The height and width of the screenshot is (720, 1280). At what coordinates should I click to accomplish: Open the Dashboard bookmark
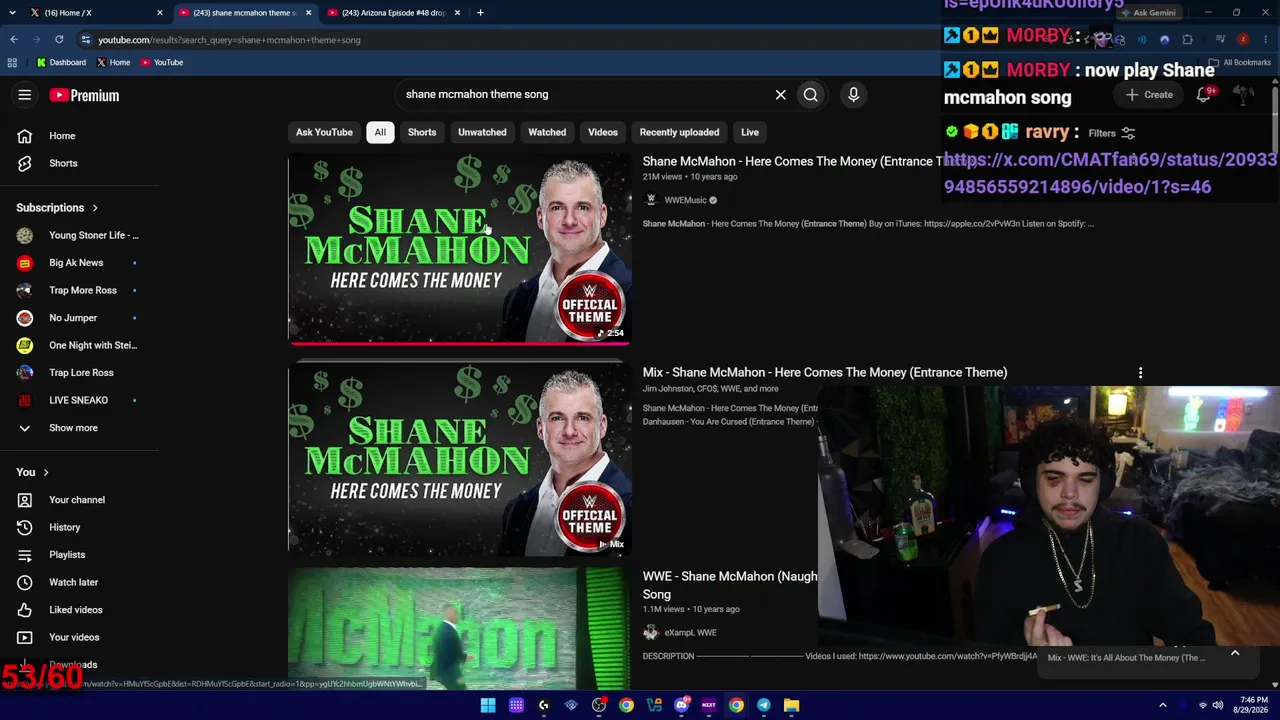click(x=61, y=62)
